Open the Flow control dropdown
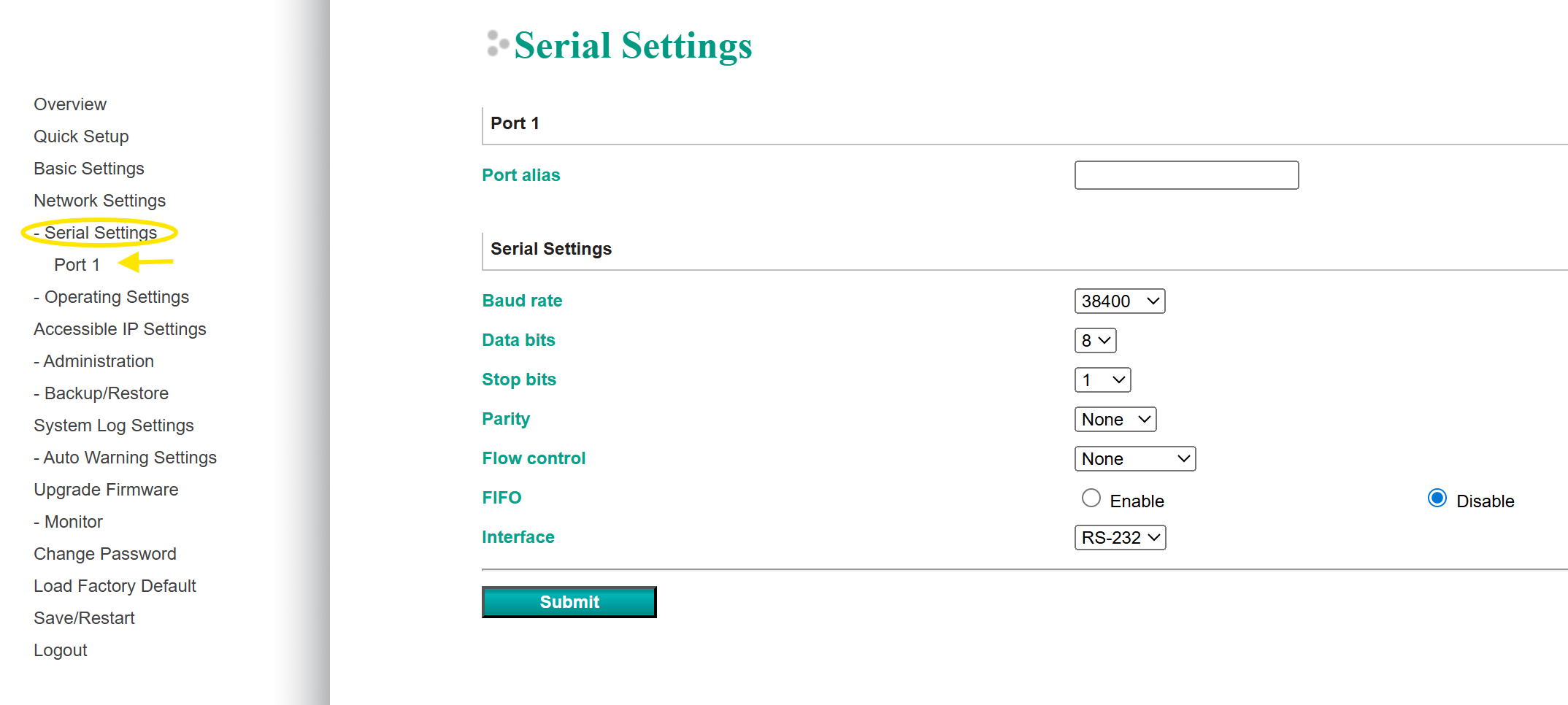This screenshot has height=705, width=1568. (1134, 459)
